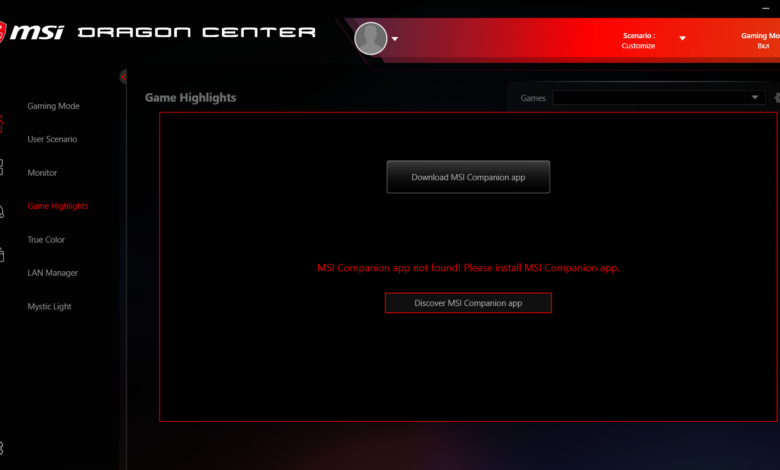780x470 pixels.
Task: Open the Scenario Customize dropdown
Action: point(682,38)
